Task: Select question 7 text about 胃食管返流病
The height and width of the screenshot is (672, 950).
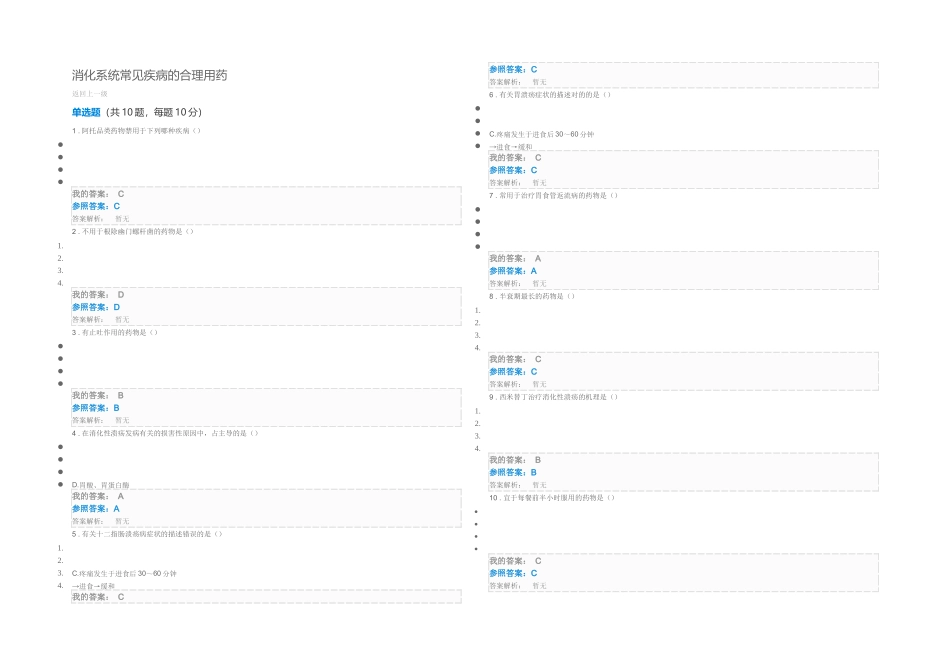Action: coord(554,195)
